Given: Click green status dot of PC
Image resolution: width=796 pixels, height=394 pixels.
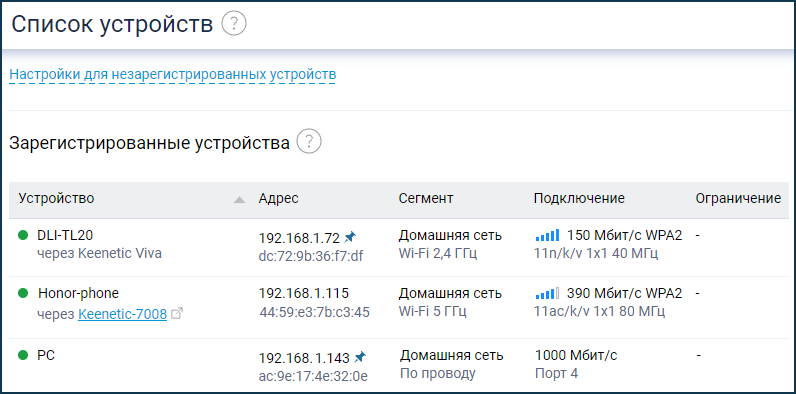Looking at the screenshot, I should pyautogui.click(x=23, y=355).
